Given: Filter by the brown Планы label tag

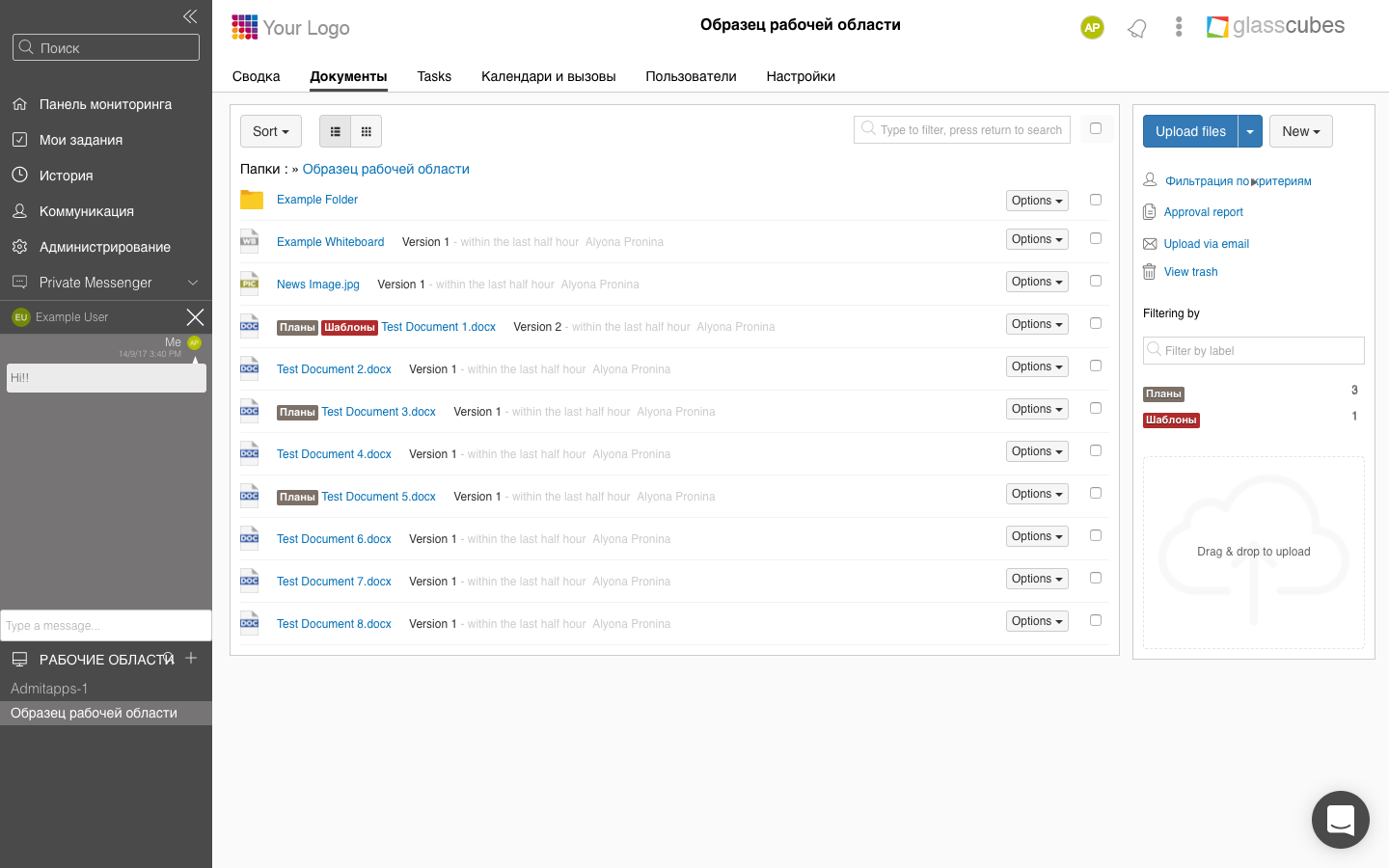Looking at the screenshot, I should 1163,393.
